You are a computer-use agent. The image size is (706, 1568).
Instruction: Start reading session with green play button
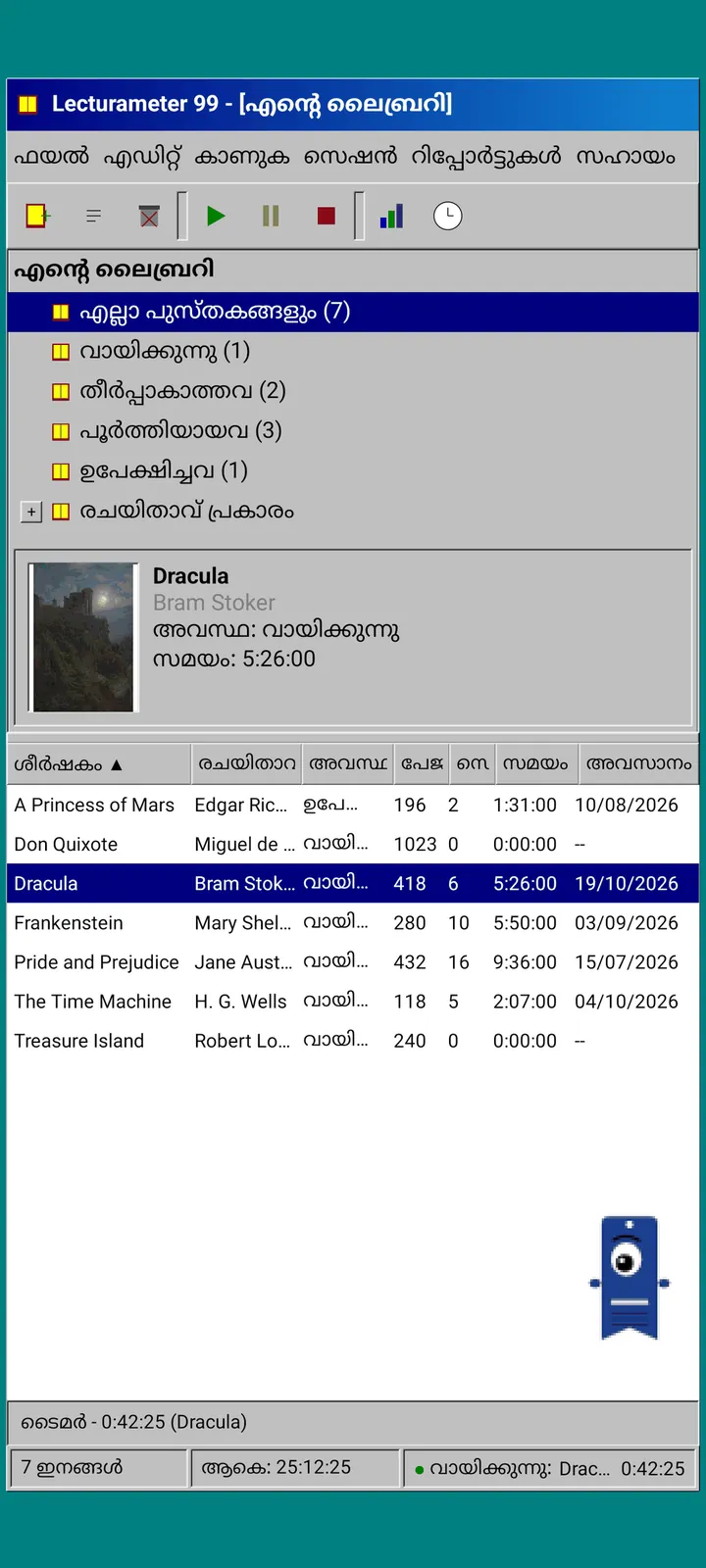click(x=216, y=216)
